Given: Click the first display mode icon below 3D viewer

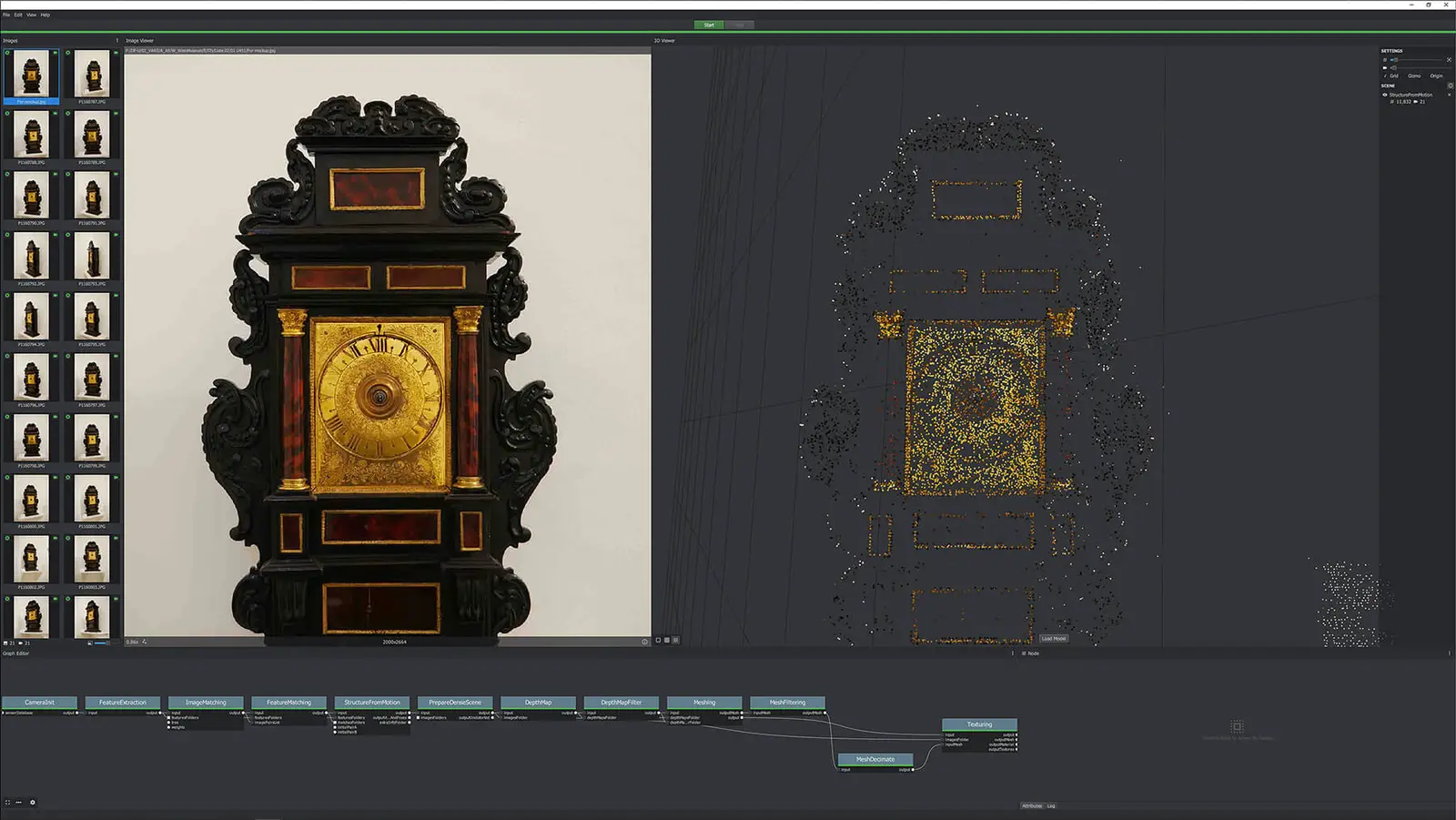Looking at the screenshot, I should tap(658, 640).
